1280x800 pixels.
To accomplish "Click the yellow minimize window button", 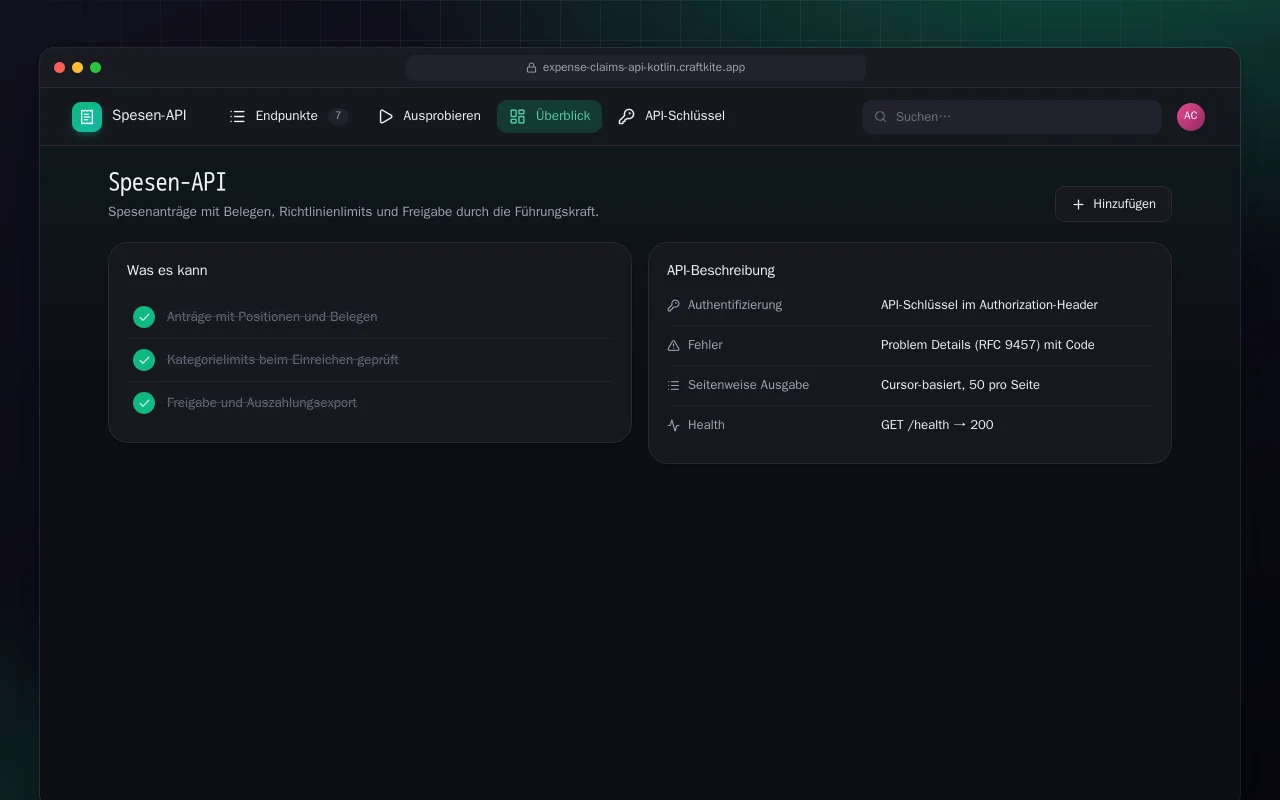I will coord(77,68).
